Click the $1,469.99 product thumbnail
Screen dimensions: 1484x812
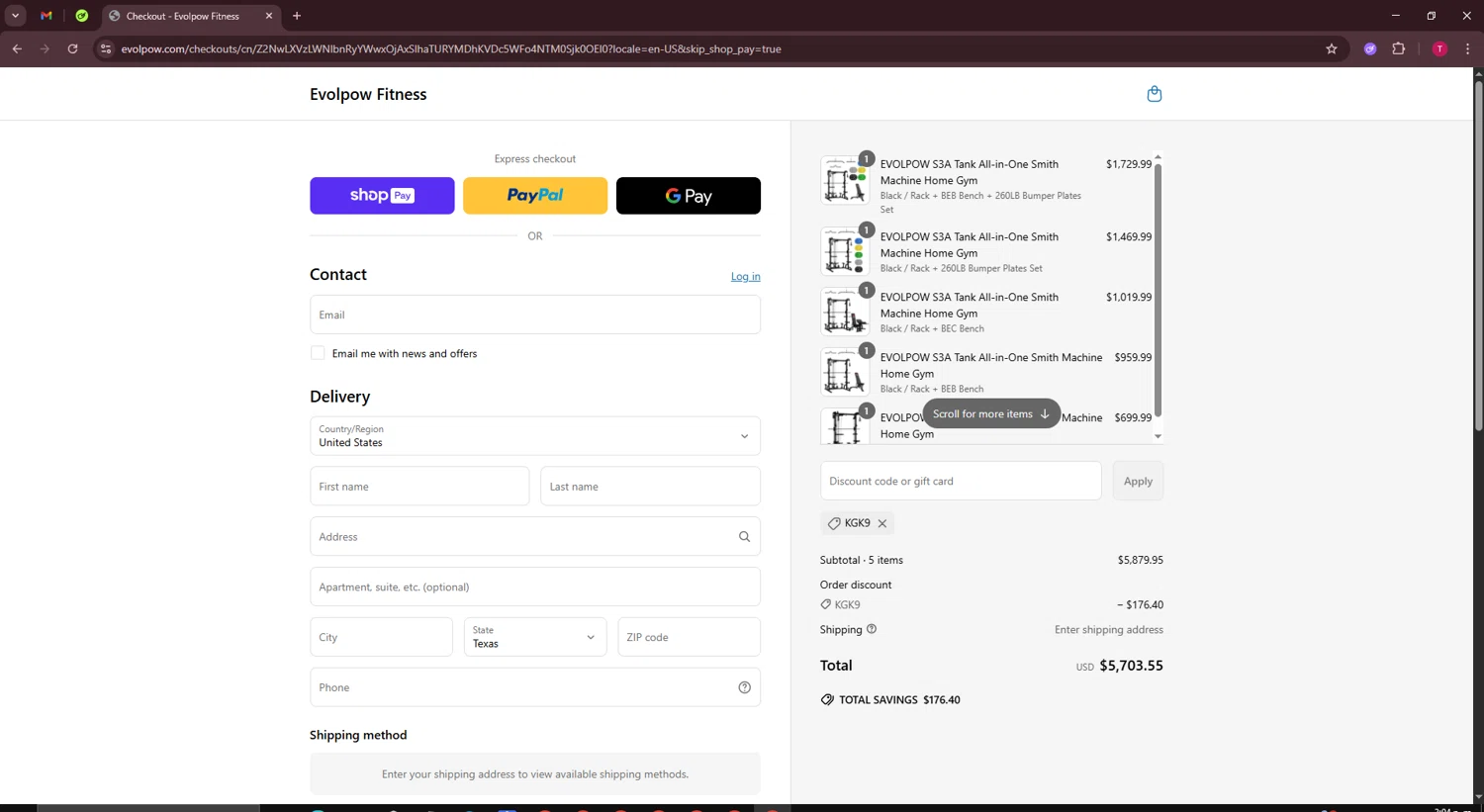click(x=845, y=251)
